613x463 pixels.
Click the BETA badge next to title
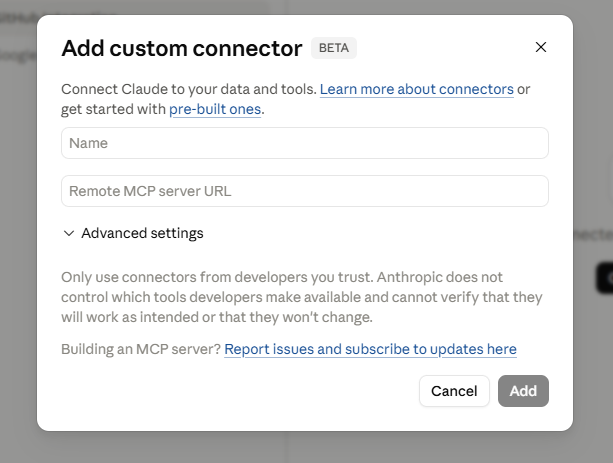pos(334,48)
